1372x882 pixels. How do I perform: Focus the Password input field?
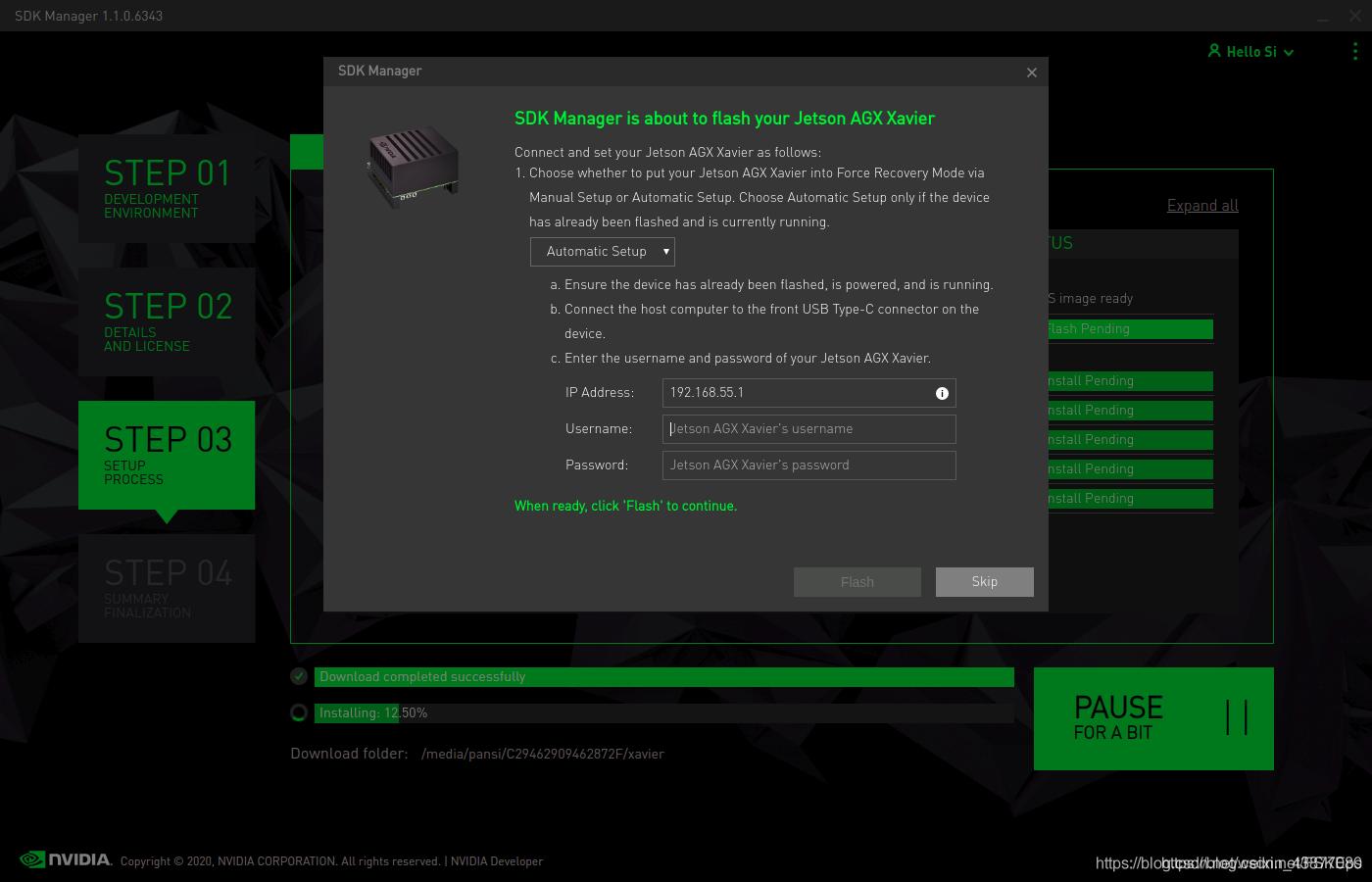pos(808,465)
